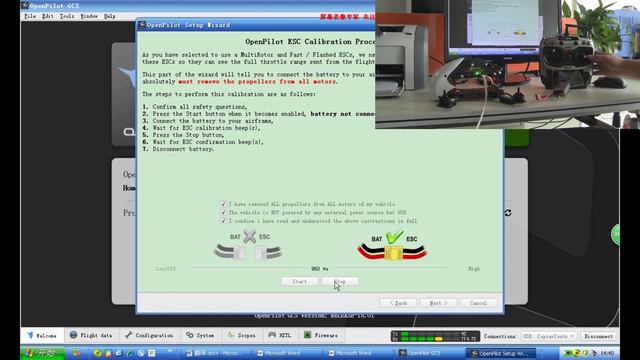Click the grey disconnected connector image
Image resolution: width=640 pixels, height=360 pixels.
(x=248, y=252)
